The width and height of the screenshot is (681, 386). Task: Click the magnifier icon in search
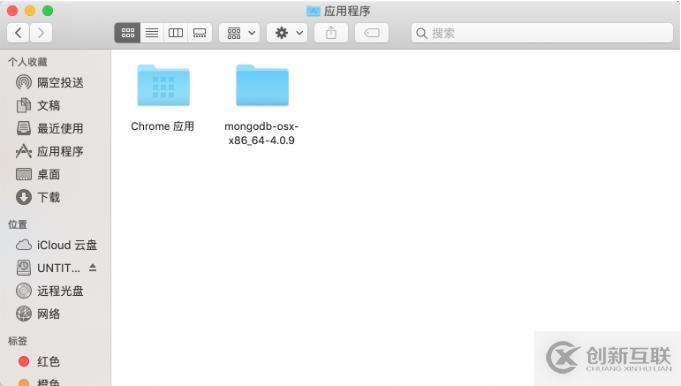click(x=421, y=33)
